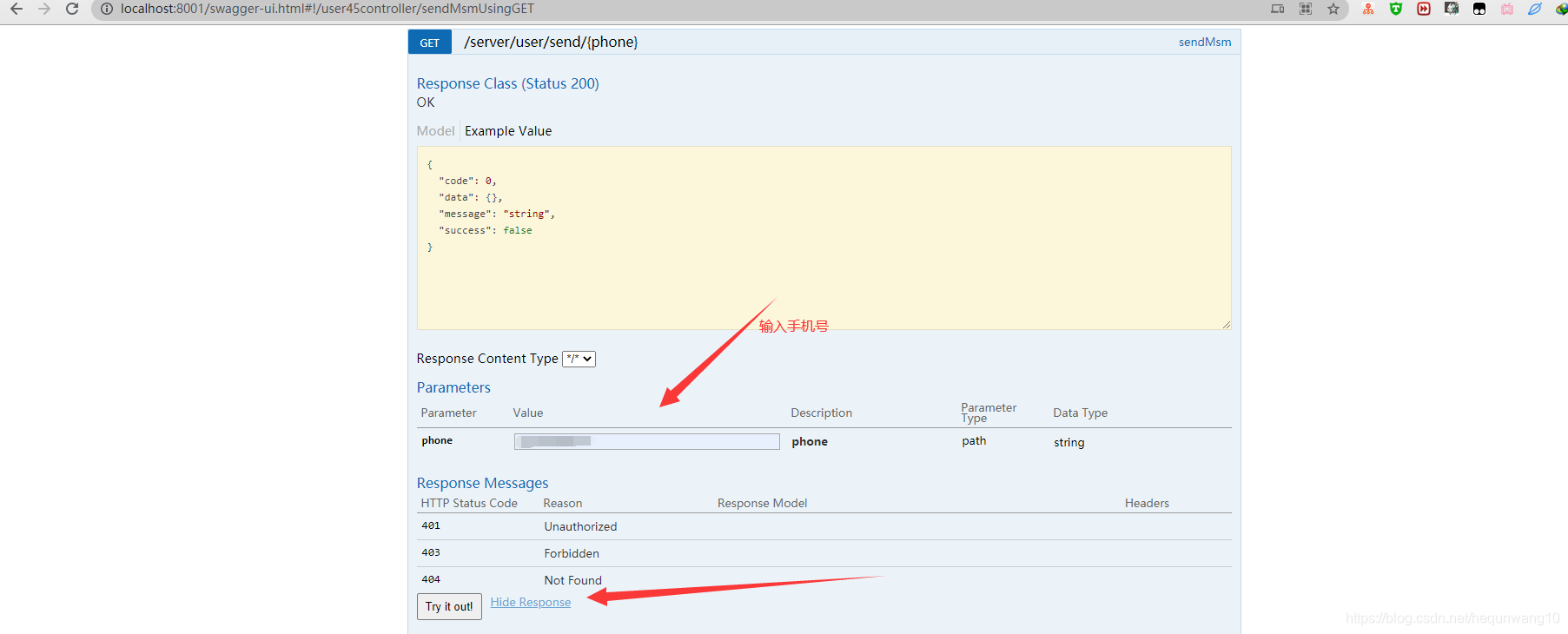This screenshot has width=1568, height=634.
Task: Click the 'Description' column header
Action: (821, 413)
